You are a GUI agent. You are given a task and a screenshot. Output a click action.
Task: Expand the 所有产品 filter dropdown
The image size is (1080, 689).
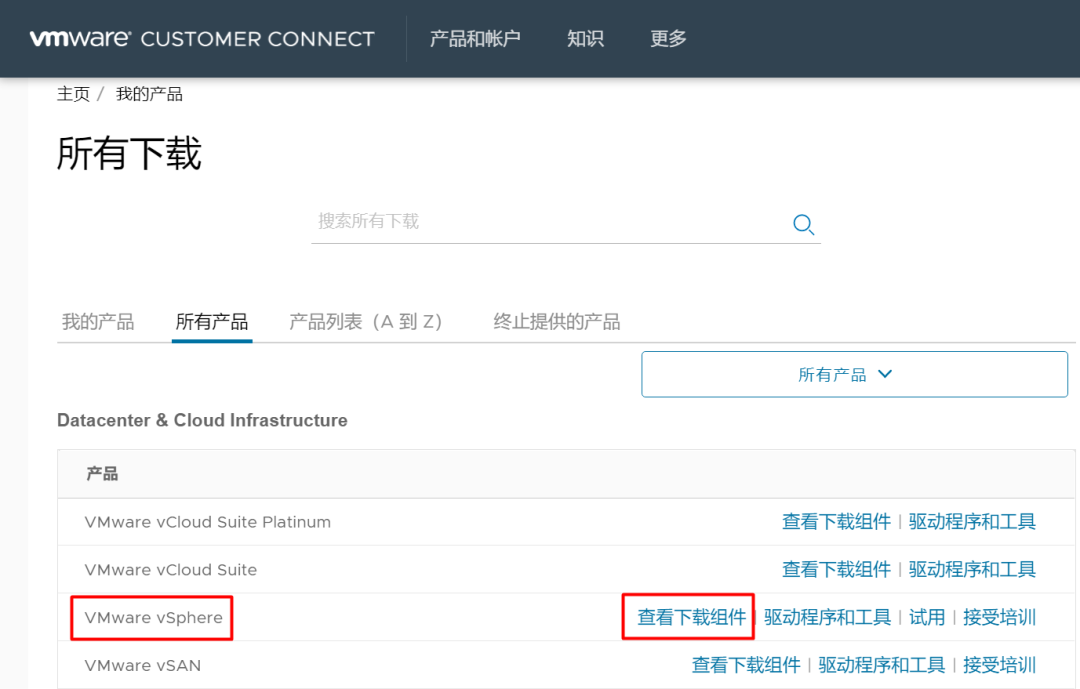854,375
